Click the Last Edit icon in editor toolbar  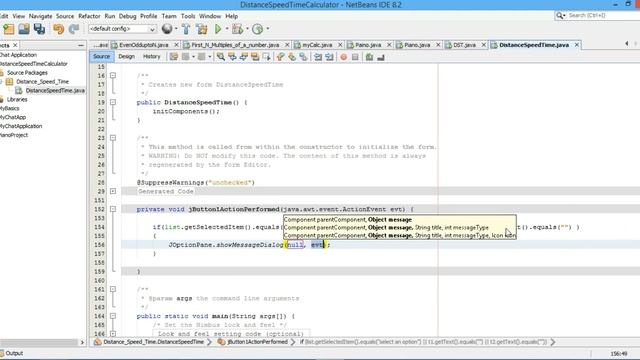[174, 57]
